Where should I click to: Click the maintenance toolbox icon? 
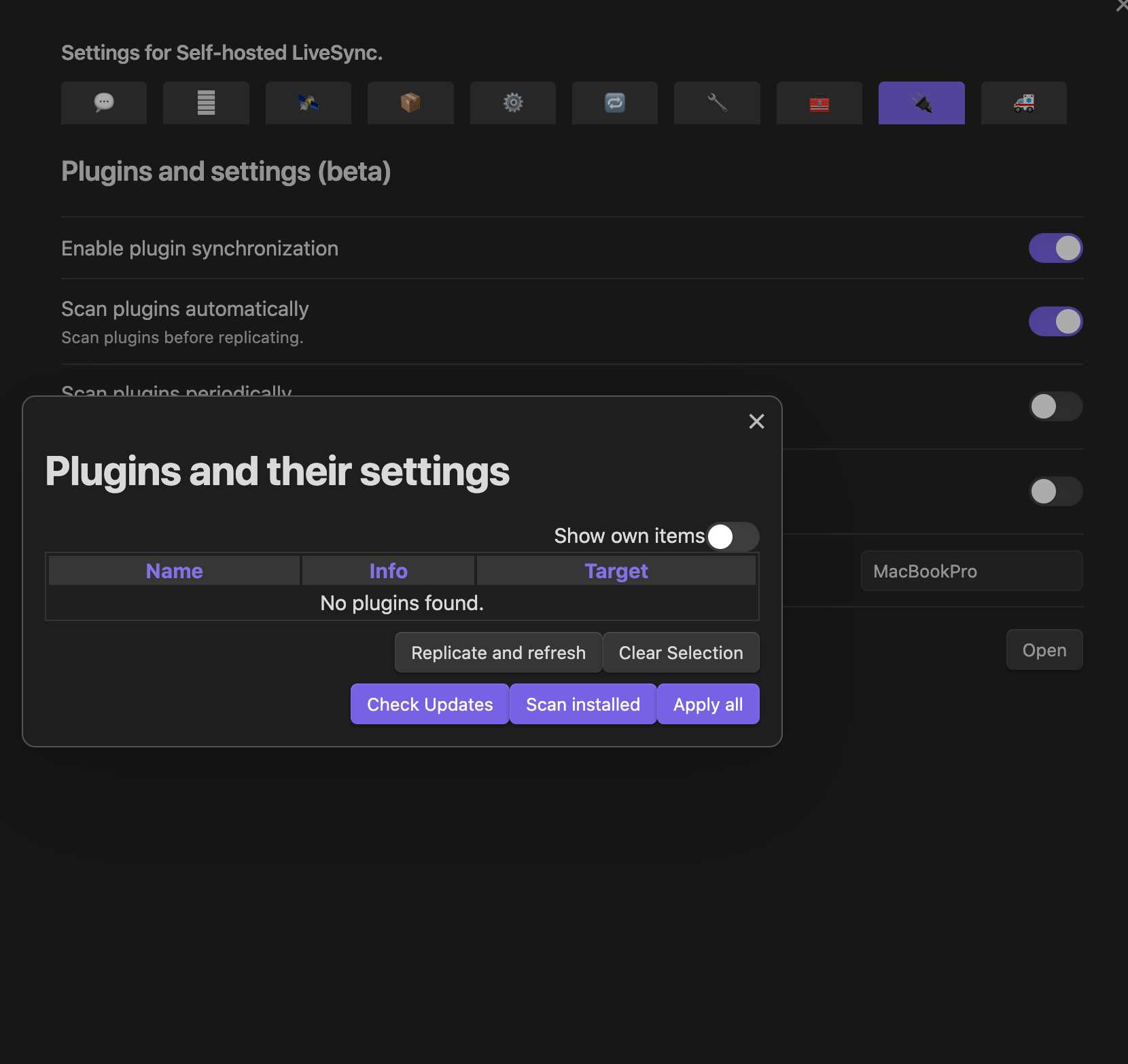tap(819, 103)
